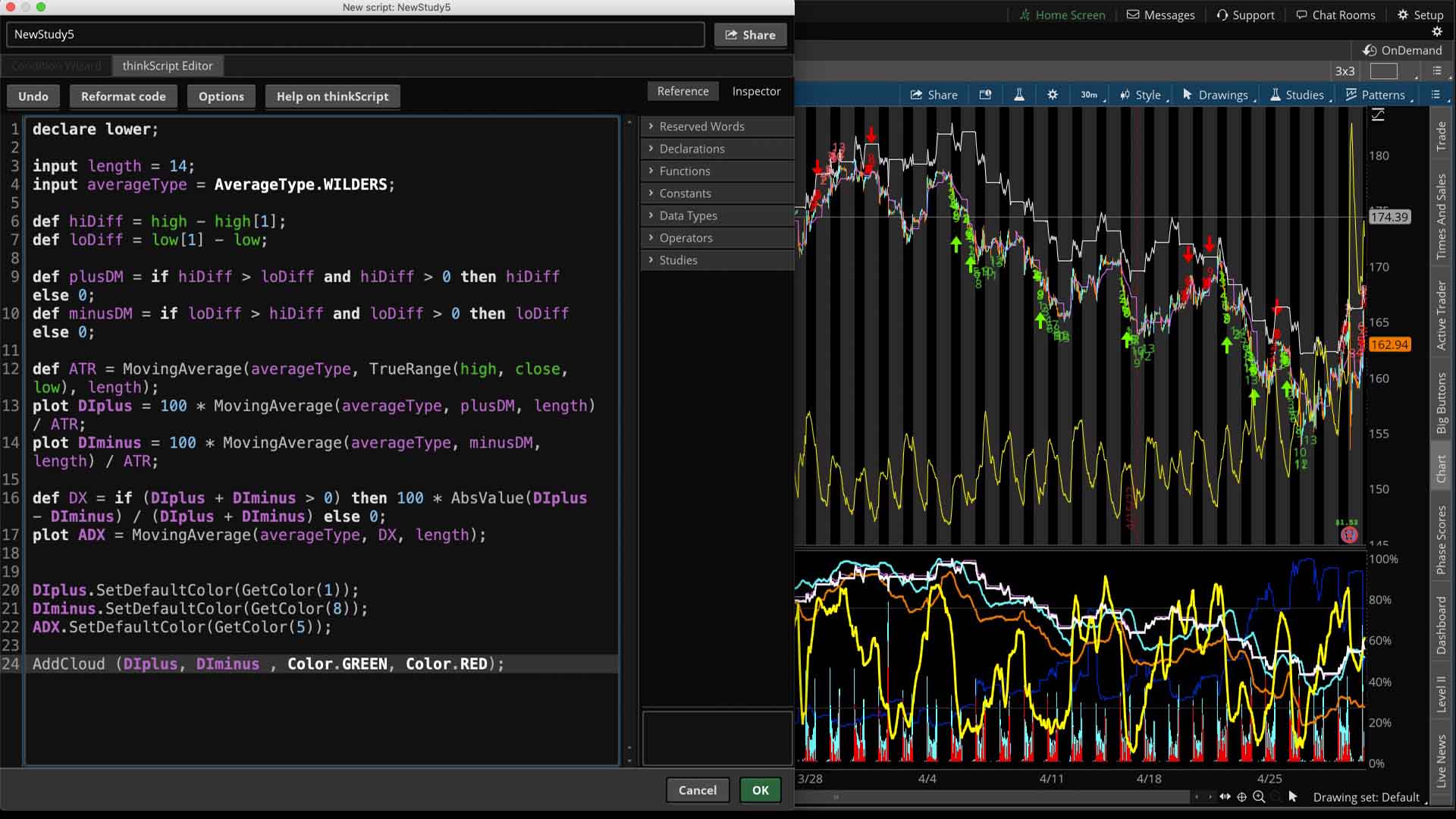The height and width of the screenshot is (819, 1456).
Task: Open the Setup gear menu
Action: 1420,14
